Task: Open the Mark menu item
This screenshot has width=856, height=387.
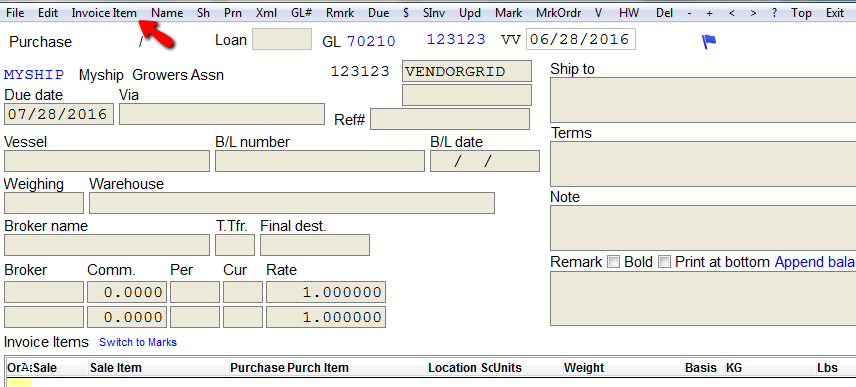Action: [509, 13]
